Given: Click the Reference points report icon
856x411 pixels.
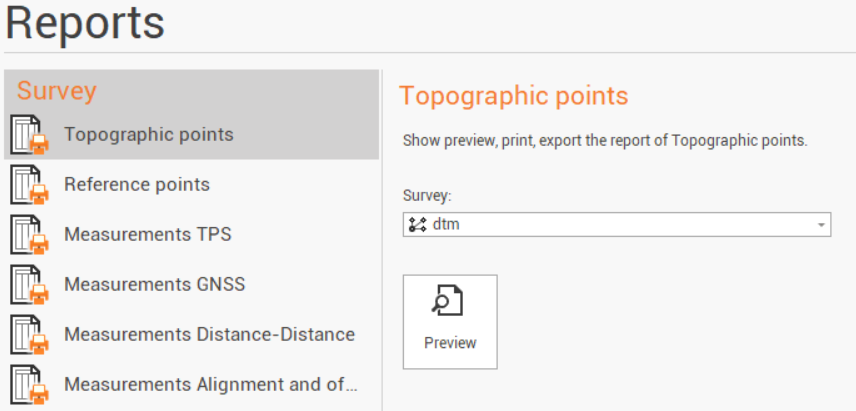Looking at the screenshot, I should (30, 185).
